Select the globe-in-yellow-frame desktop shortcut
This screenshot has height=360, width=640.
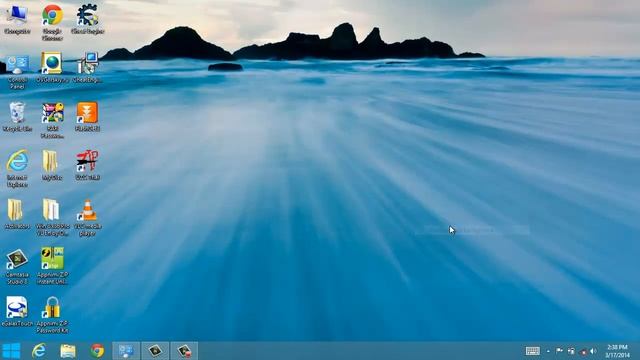click(52, 68)
